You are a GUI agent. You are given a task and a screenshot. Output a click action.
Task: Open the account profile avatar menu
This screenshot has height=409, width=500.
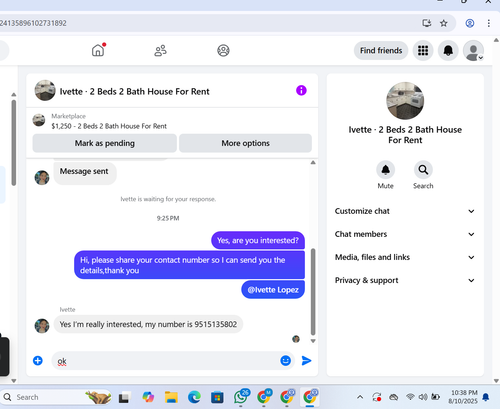click(x=473, y=51)
